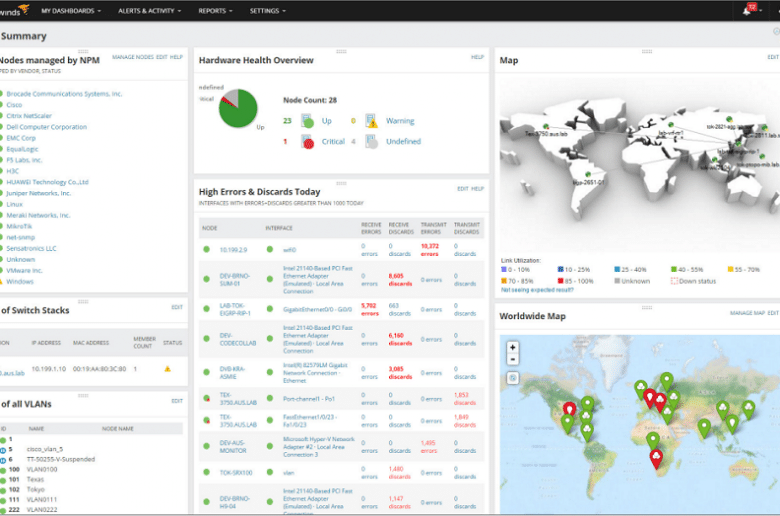The image size is (780, 516).
Task: Click the Warning status icon
Action: click(x=371, y=121)
